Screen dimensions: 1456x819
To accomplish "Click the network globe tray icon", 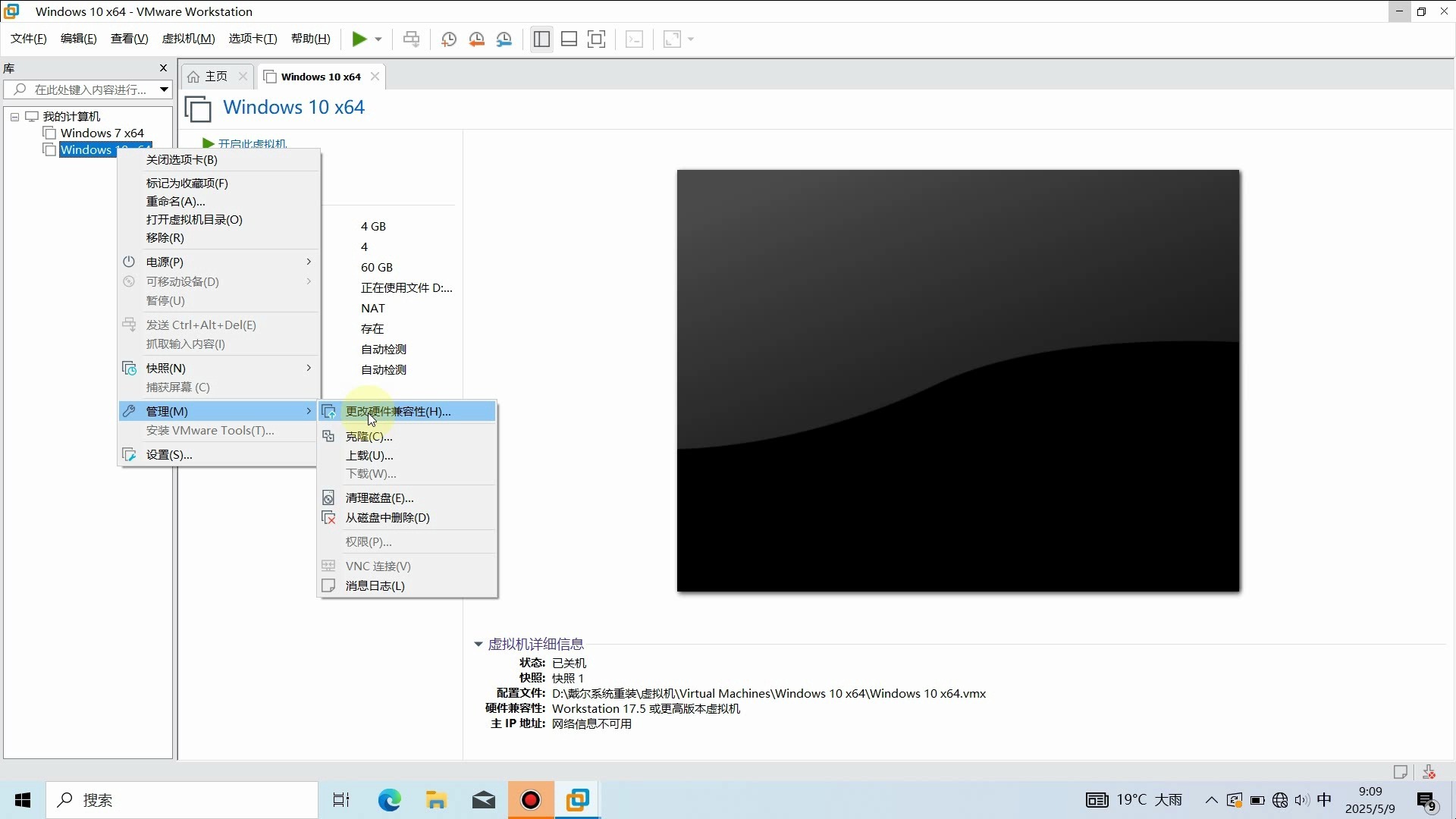I will tap(1280, 800).
